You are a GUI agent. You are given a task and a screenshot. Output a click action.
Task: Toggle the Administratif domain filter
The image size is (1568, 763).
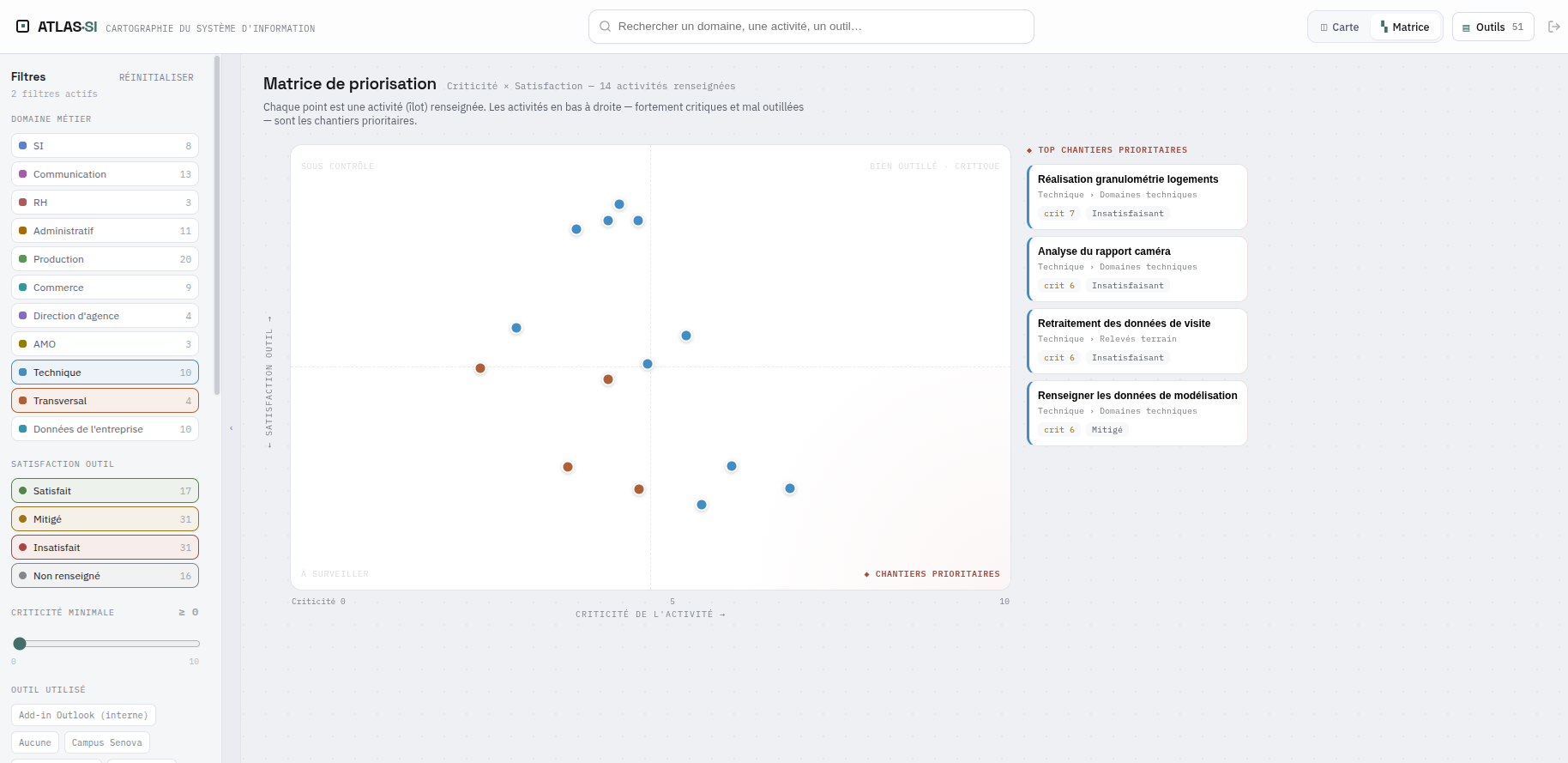105,231
